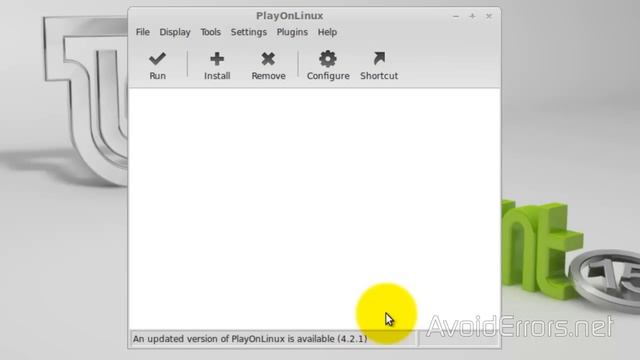Click the Run checkmark icon
This screenshot has height=360, width=640.
tap(157, 59)
